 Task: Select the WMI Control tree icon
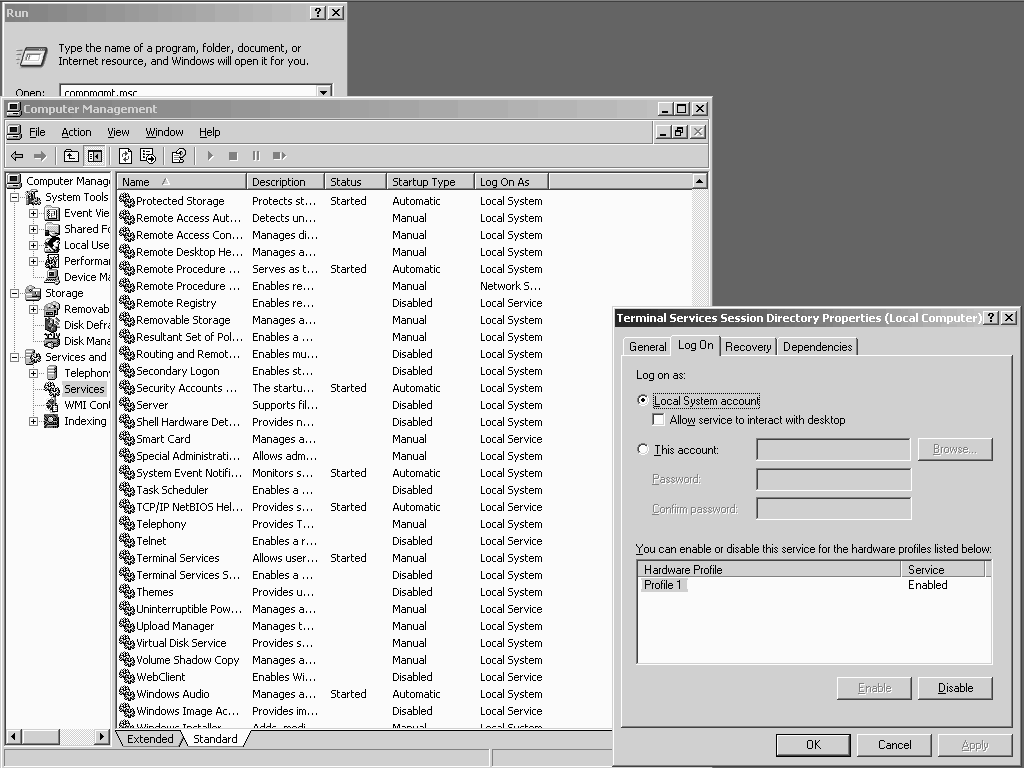[x=52, y=405]
